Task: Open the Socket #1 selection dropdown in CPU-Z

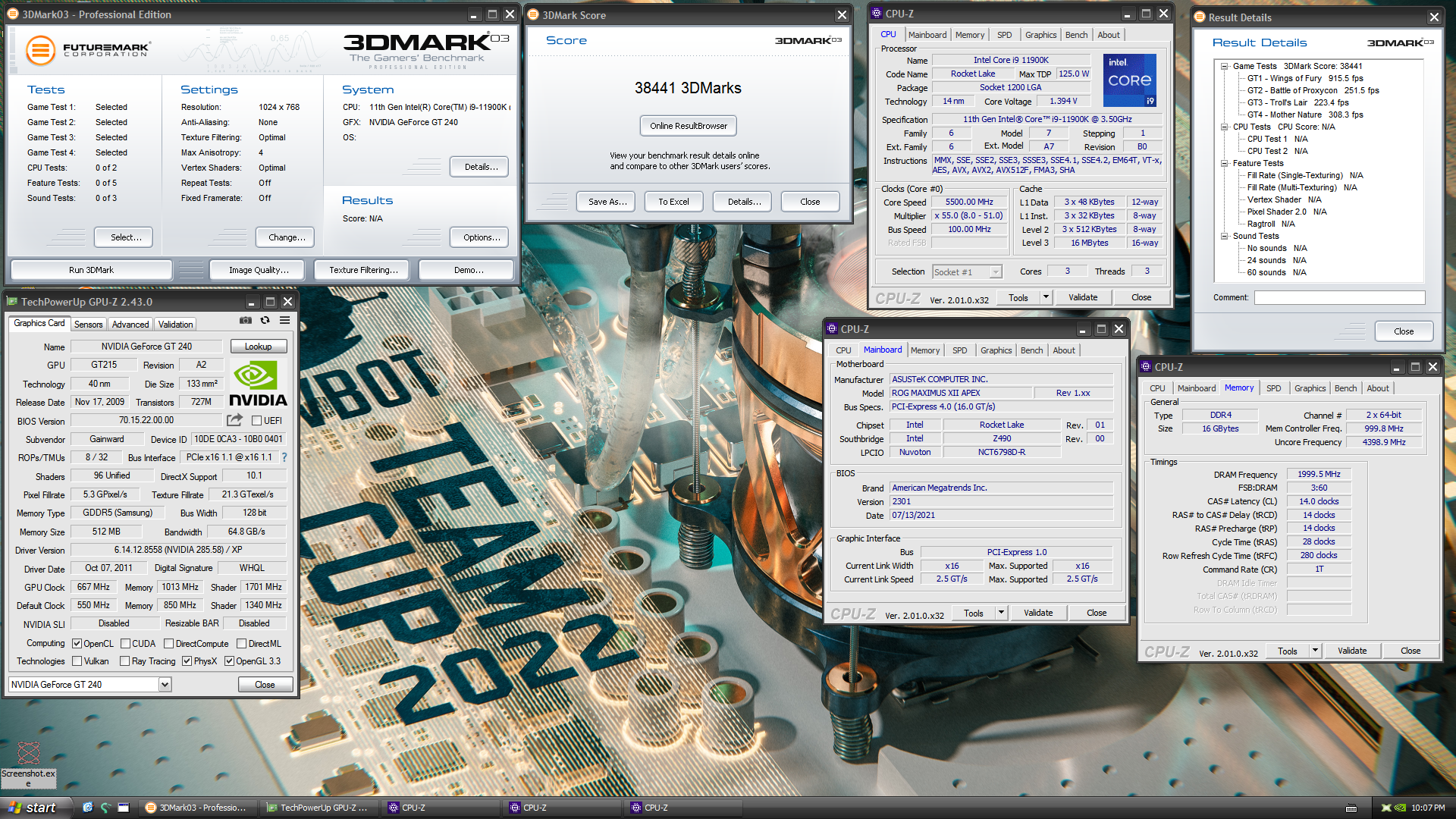Action: tap(996, 272)
